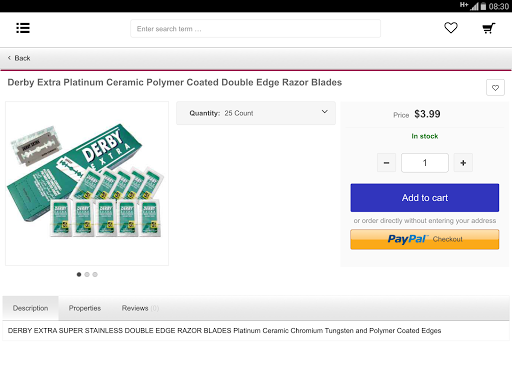Open the hamburger list menu icon
Image resolution: width=512 pixels, height=384 pixels.
[x=23, y=28]
